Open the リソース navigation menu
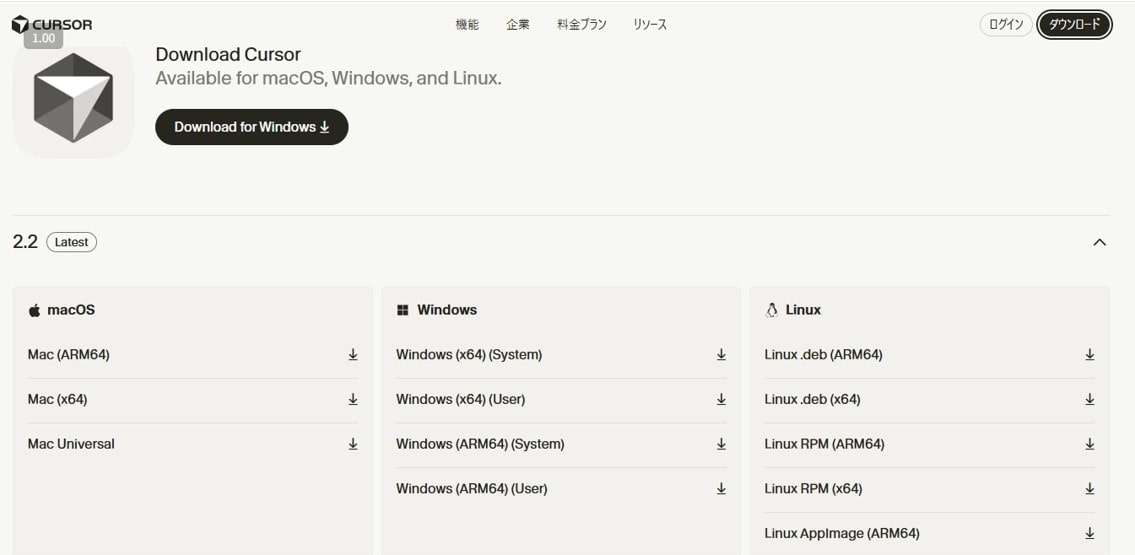 coord(650,25)
